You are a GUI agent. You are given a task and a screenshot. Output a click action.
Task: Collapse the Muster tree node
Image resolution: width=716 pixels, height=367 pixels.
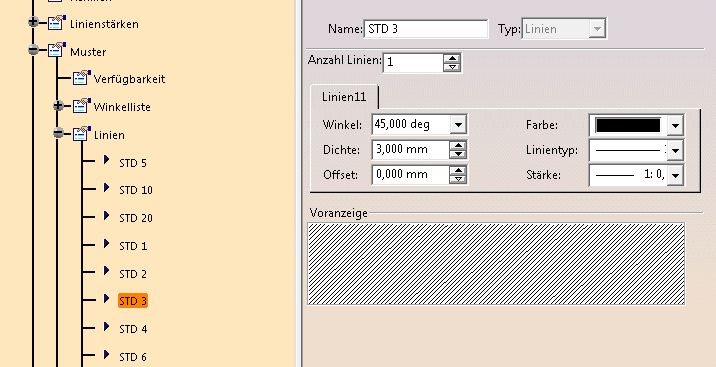pos(33,50)
